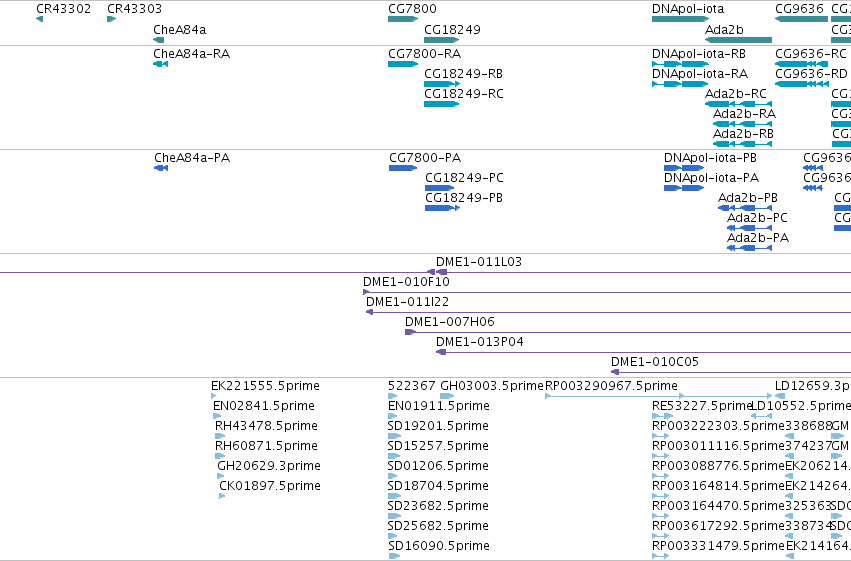Click the CG7800 gene bar
The image size is (851, 561).
pos(403,19)
